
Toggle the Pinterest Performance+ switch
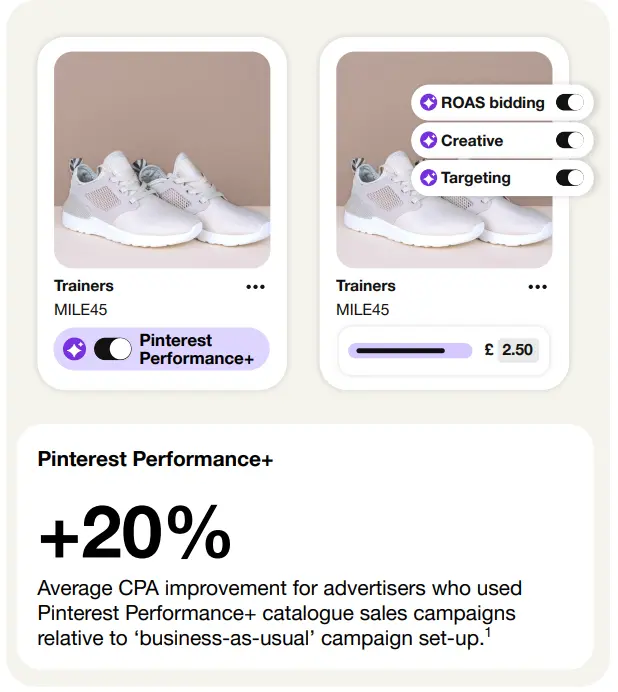(x=112, y=349)
